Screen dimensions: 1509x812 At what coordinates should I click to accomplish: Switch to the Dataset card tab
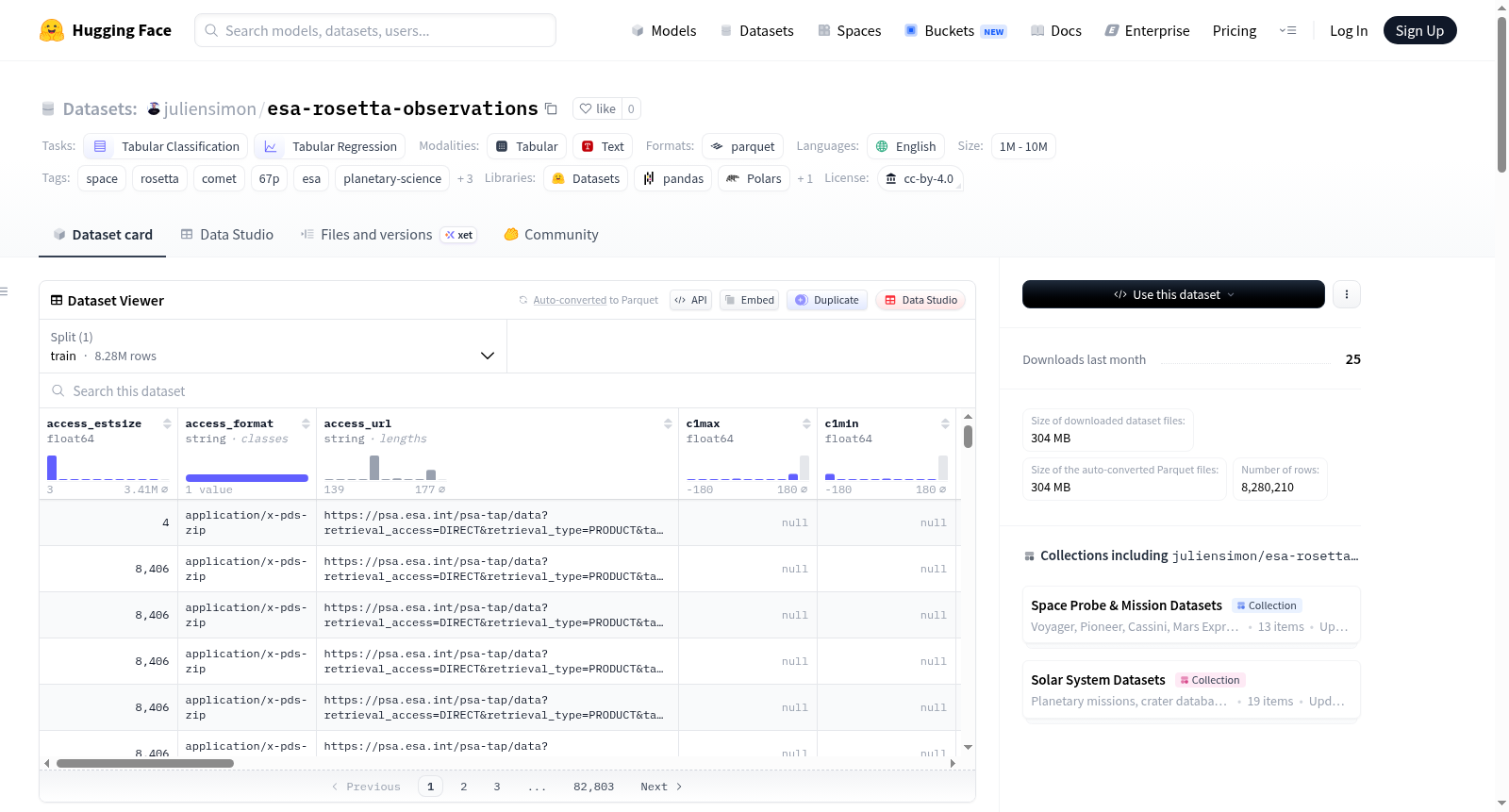click(103, 235)
